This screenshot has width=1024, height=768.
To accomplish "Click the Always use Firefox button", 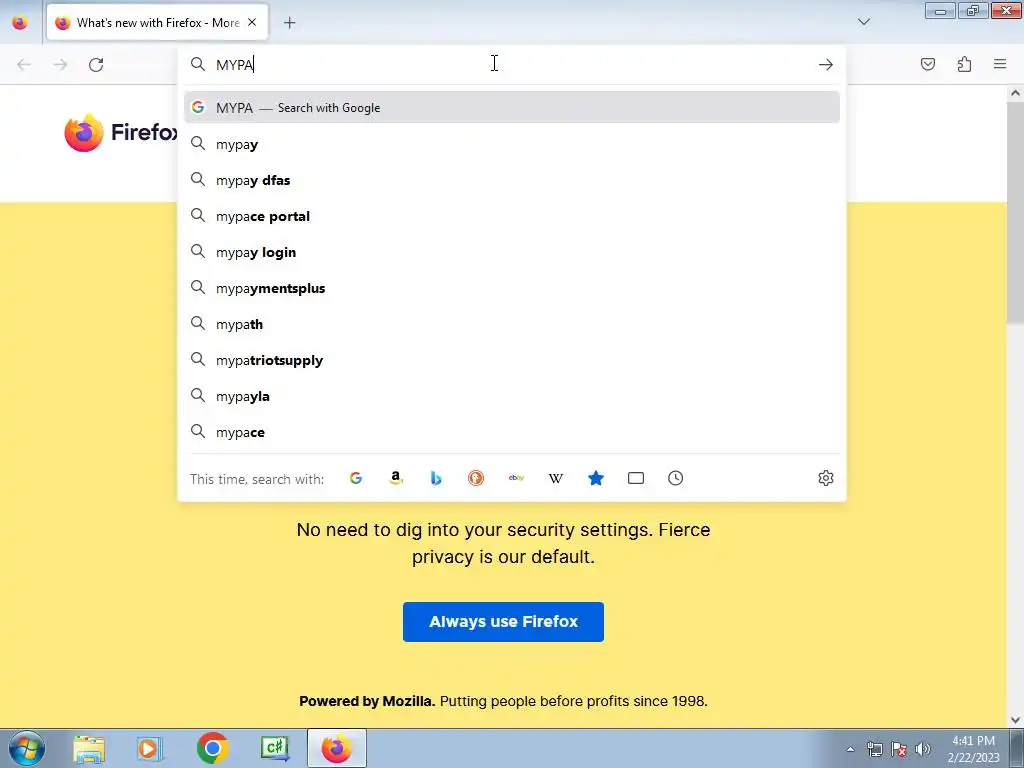I will click(503, 622).
